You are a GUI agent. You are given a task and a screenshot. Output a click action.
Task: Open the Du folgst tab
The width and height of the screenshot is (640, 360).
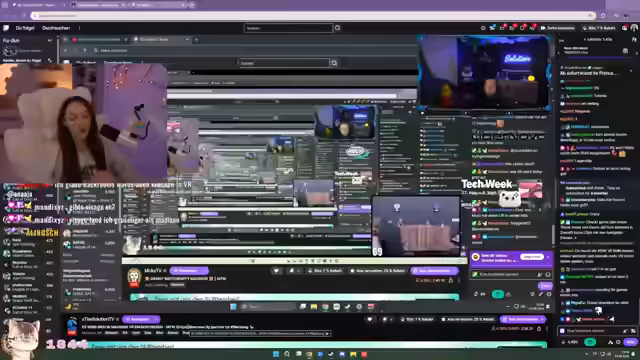pyautogui.click(x=25, y=28)
